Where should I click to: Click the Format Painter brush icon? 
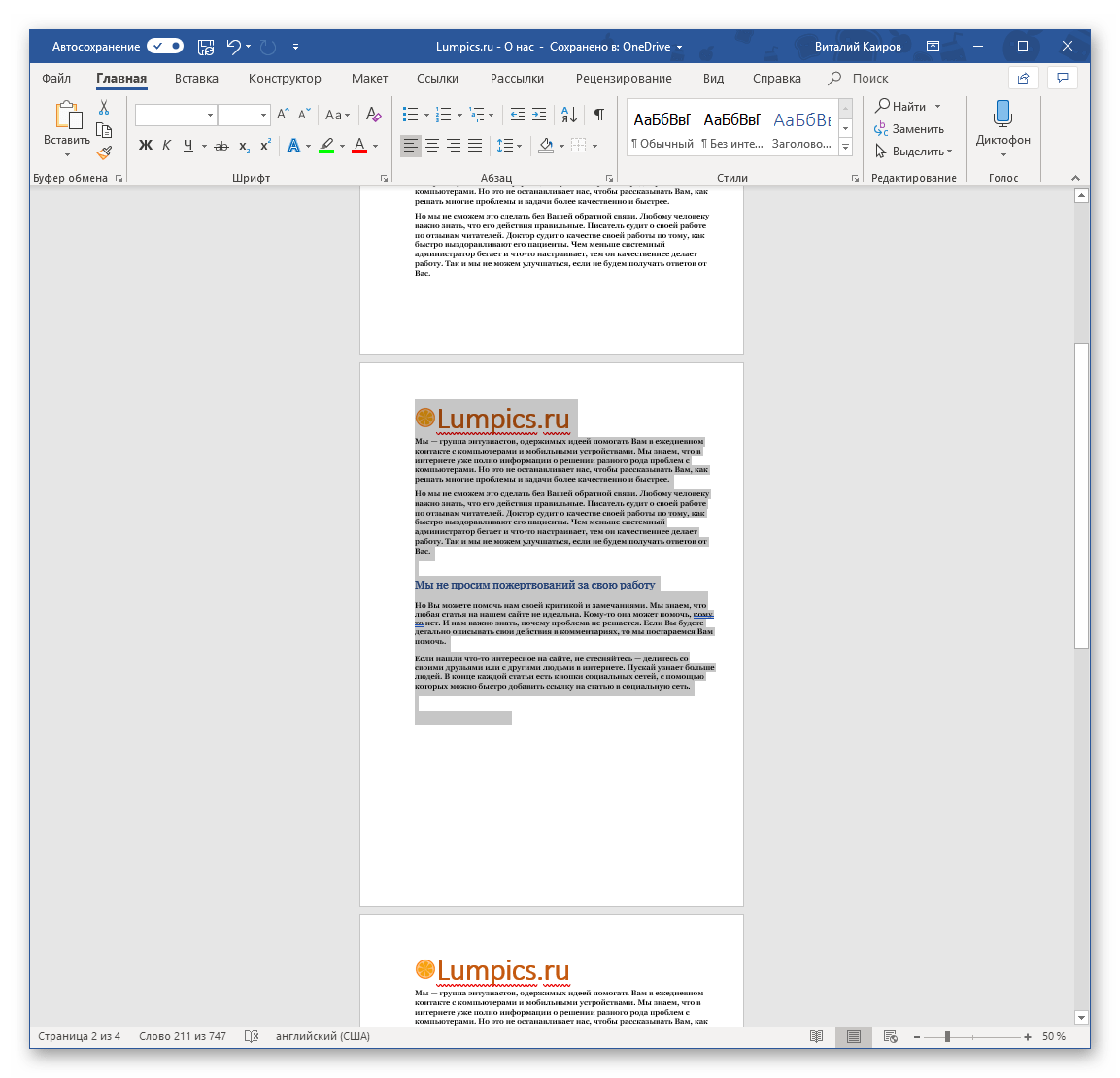click(104, 152)
